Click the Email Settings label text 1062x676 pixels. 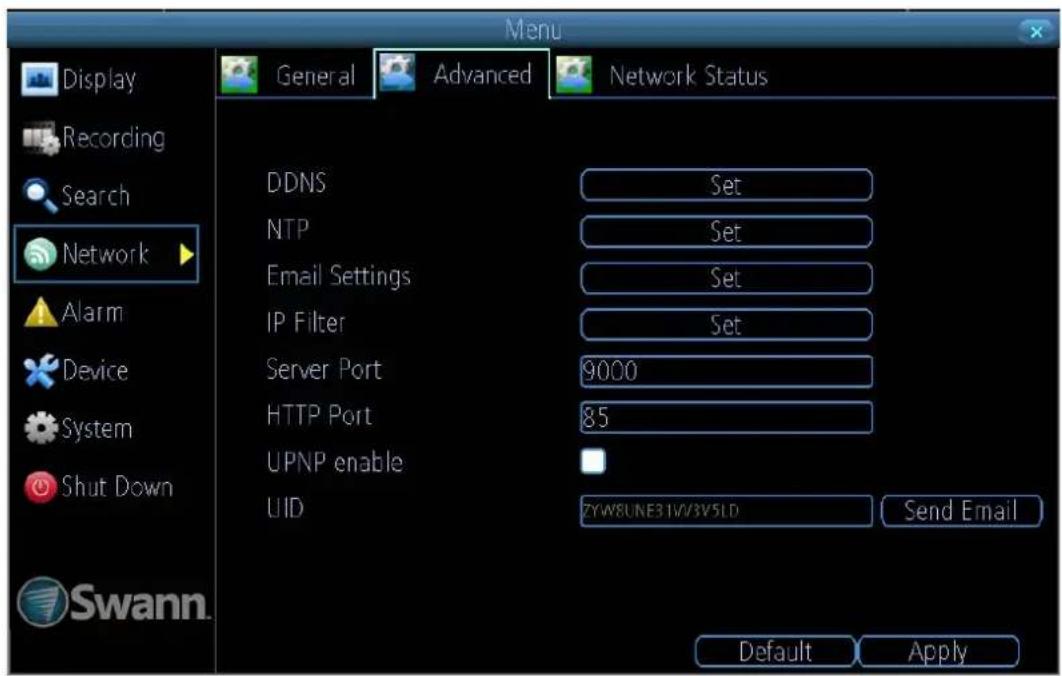coord(339,276)
